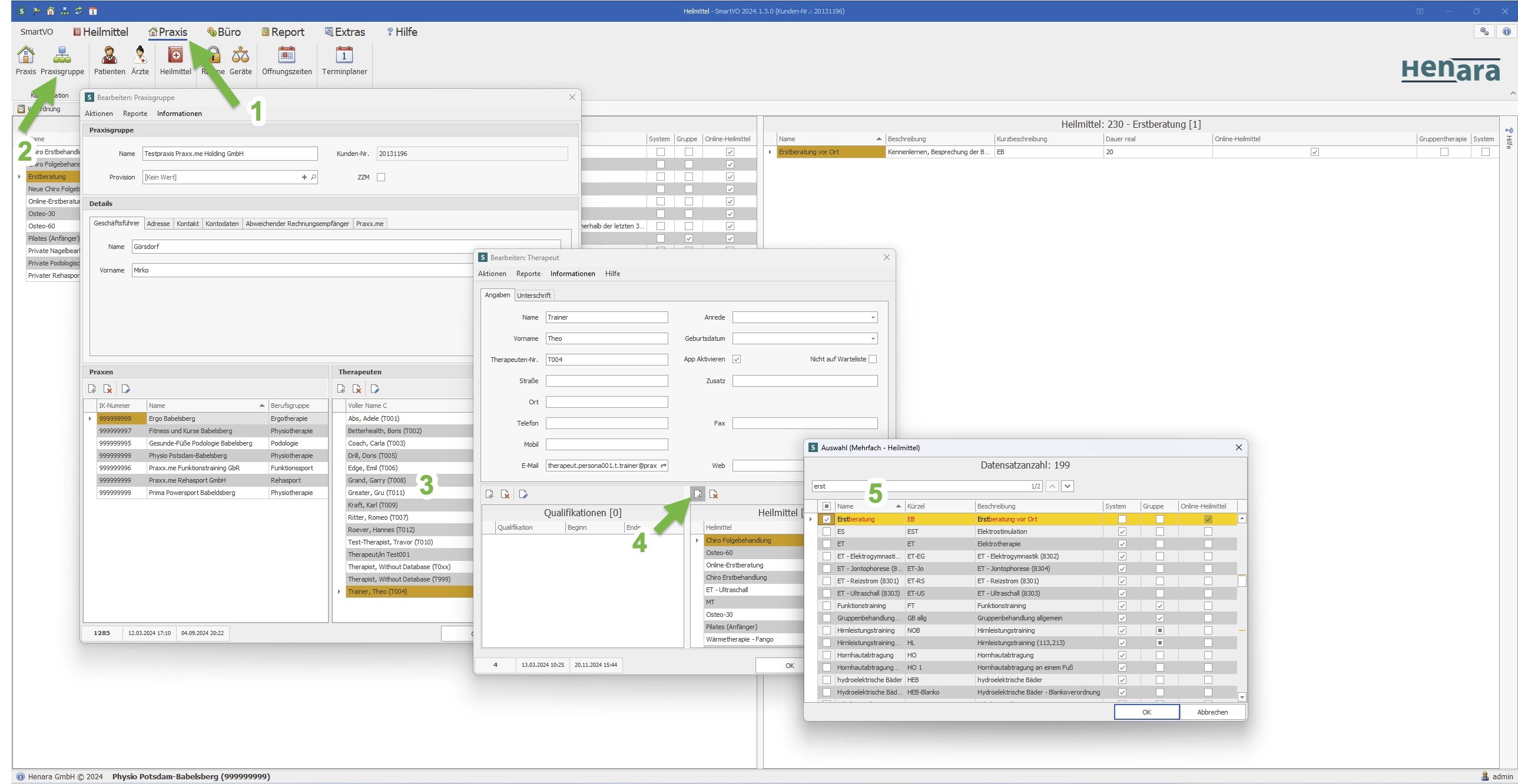Toggle the ZZM checkbox
The width and height of the screenshot is (1518, 784).
click(x=382, y=177)
